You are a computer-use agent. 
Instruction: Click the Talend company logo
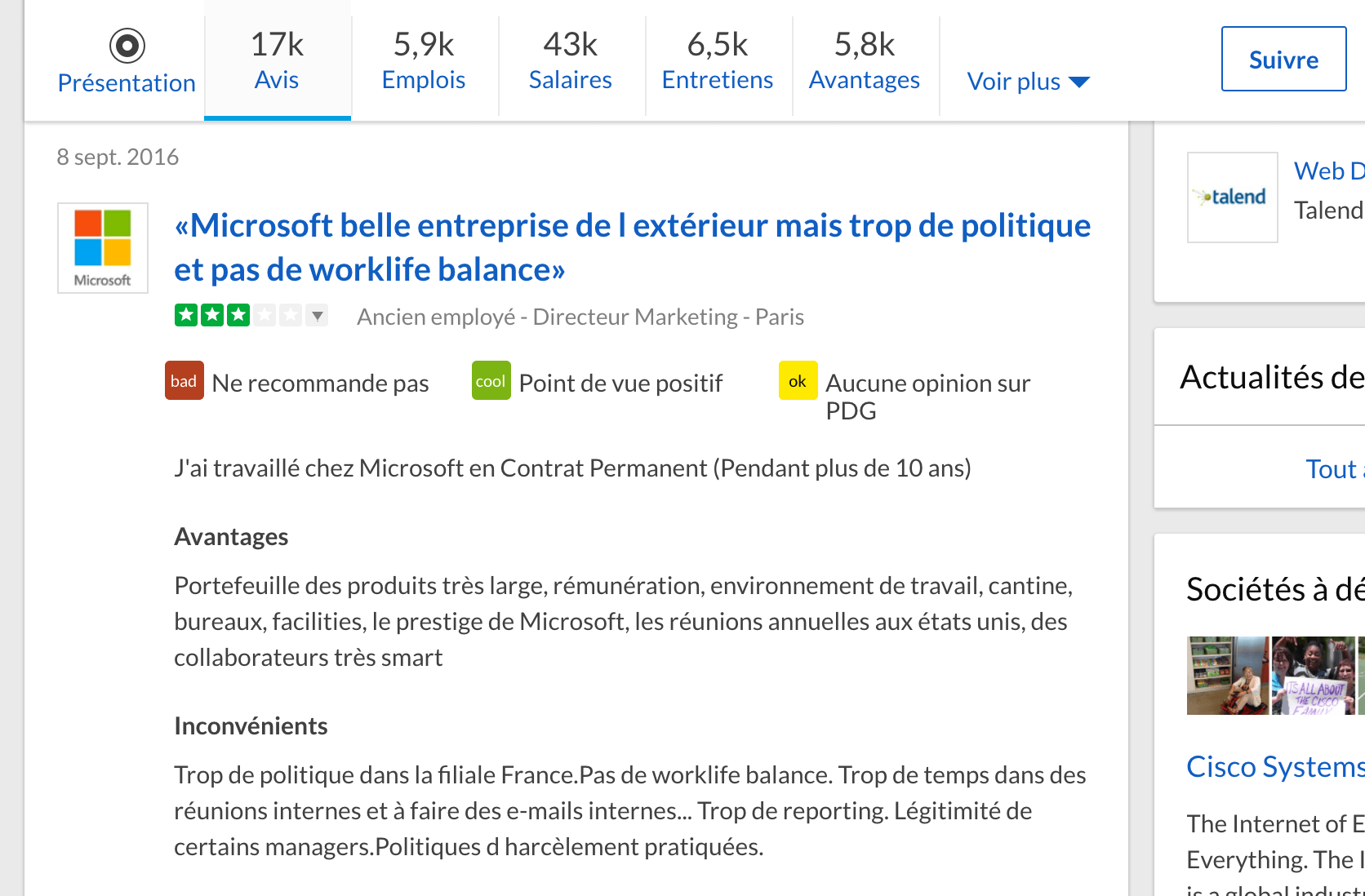(x=1232, y=197)
